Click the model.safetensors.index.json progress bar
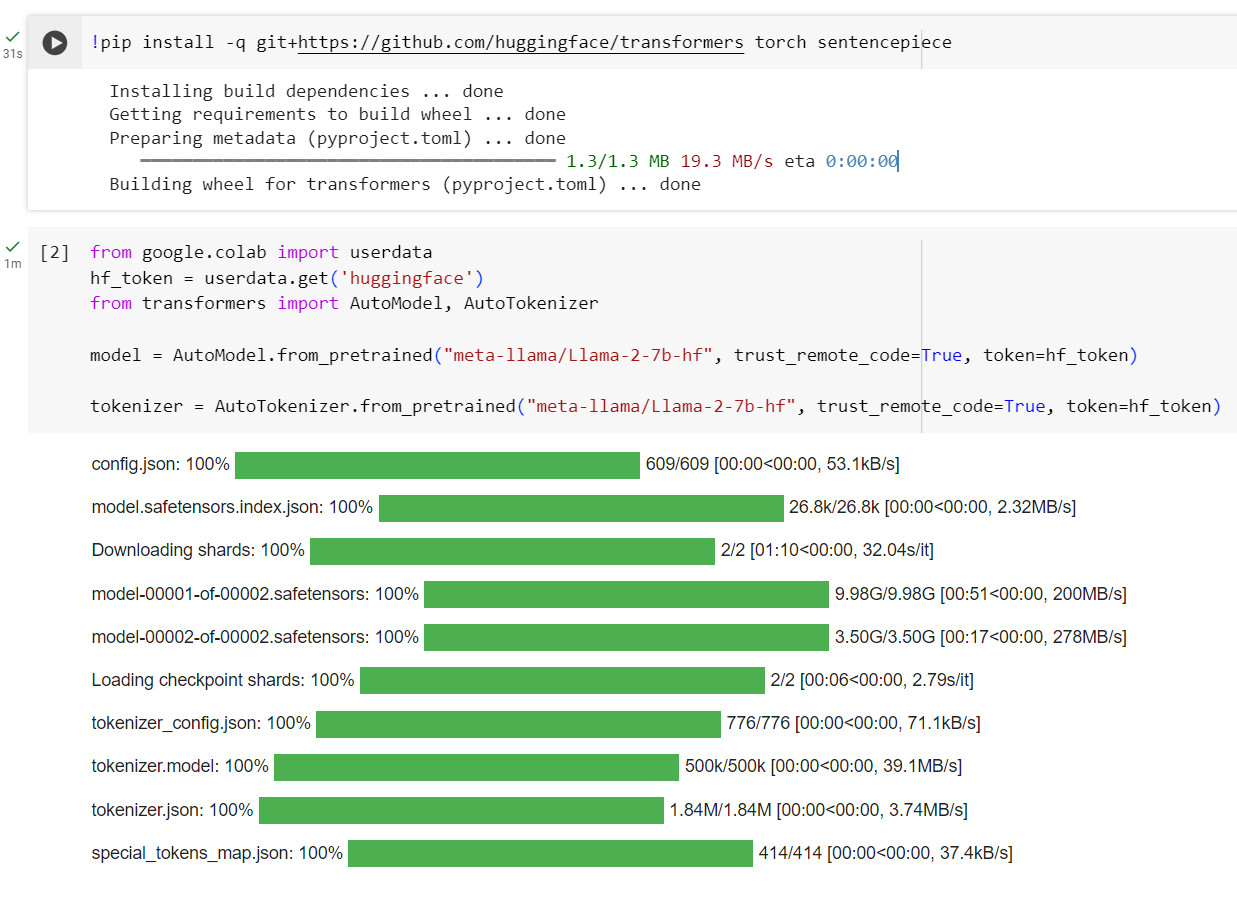This screenshot has height=911, width=1237. pos(581,508)
